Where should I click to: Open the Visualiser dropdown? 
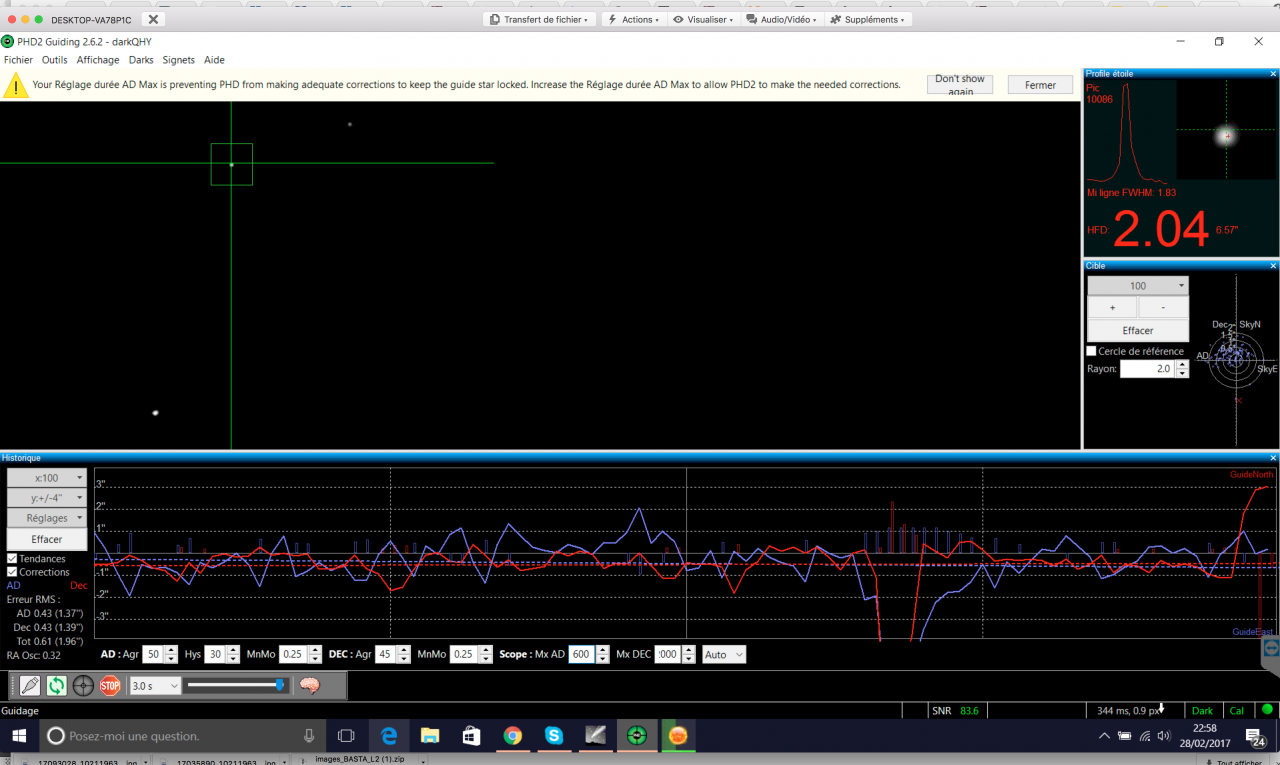click(x=705, y=19)
